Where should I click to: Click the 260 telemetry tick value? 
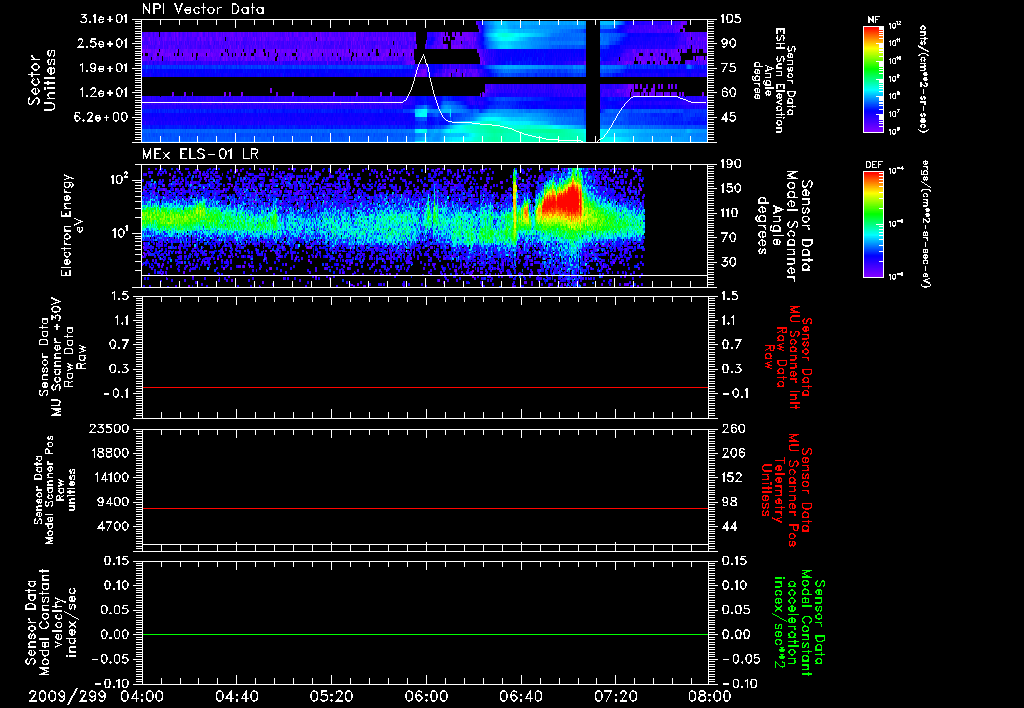click(x=731, y=428)
